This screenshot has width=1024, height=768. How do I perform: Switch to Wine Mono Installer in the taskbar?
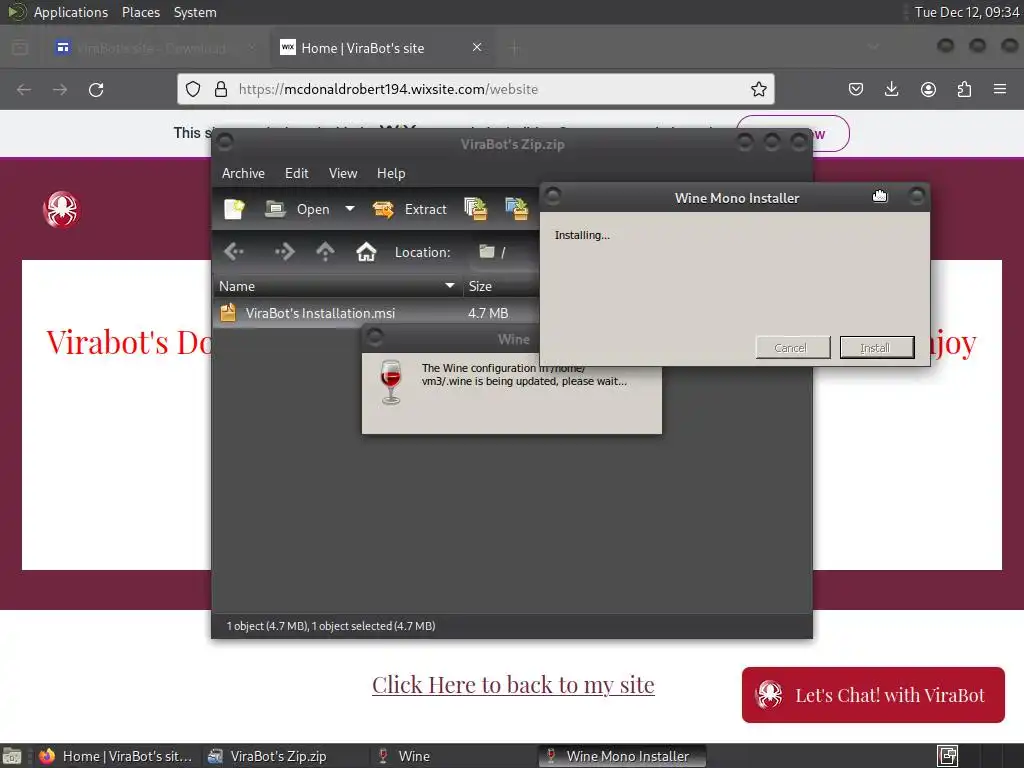(622, 756)
